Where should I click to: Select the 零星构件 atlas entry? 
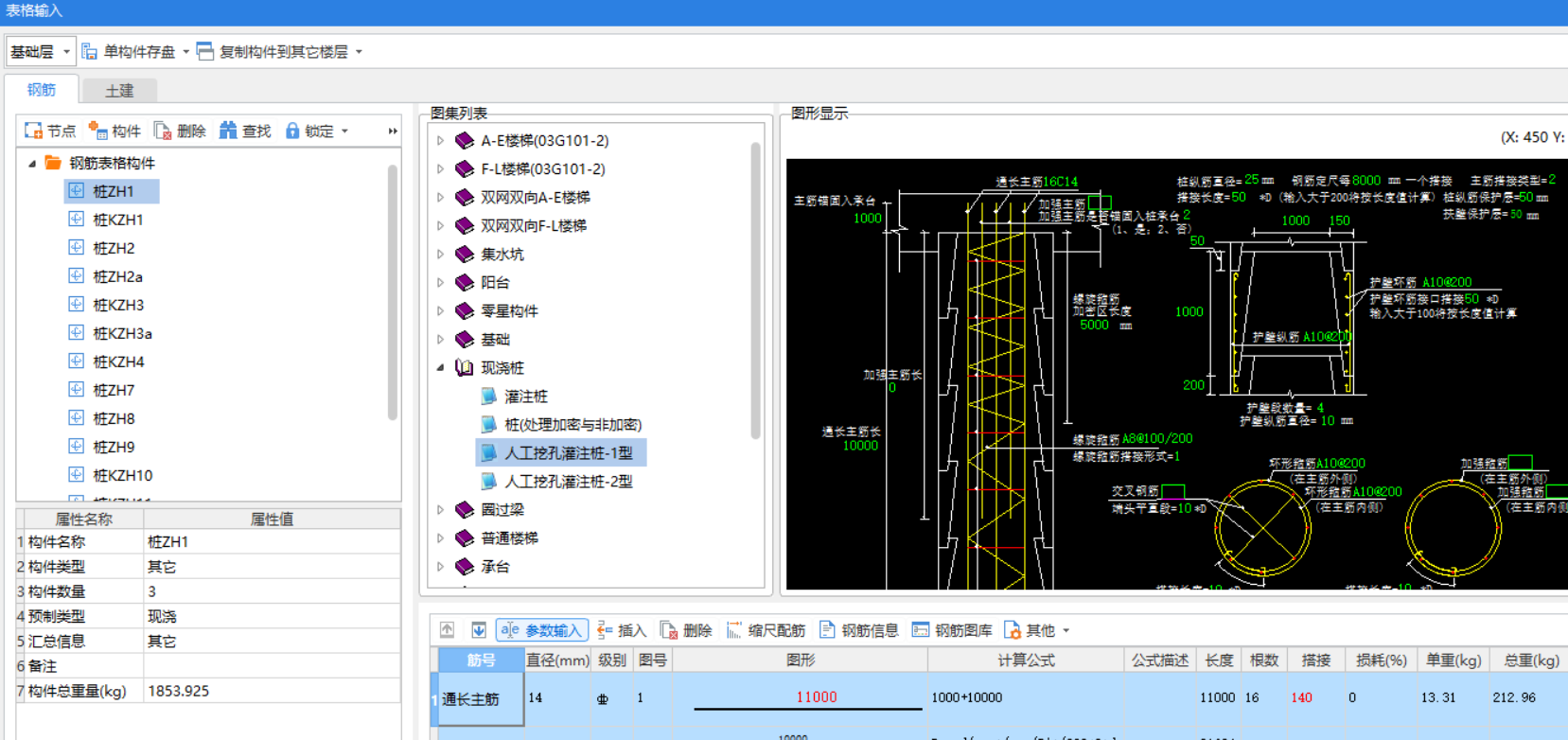pyautogui.click(x=509, y=310)
